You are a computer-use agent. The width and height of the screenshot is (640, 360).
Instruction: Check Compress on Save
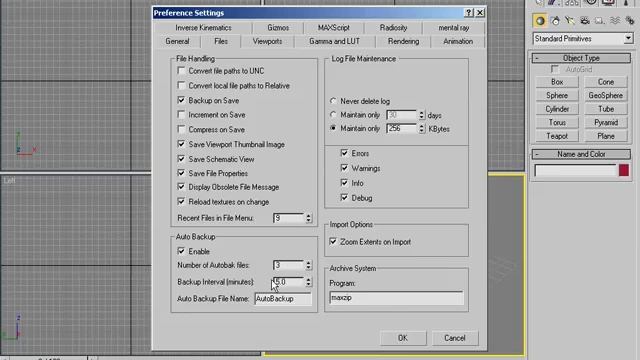tap(181, 129)
